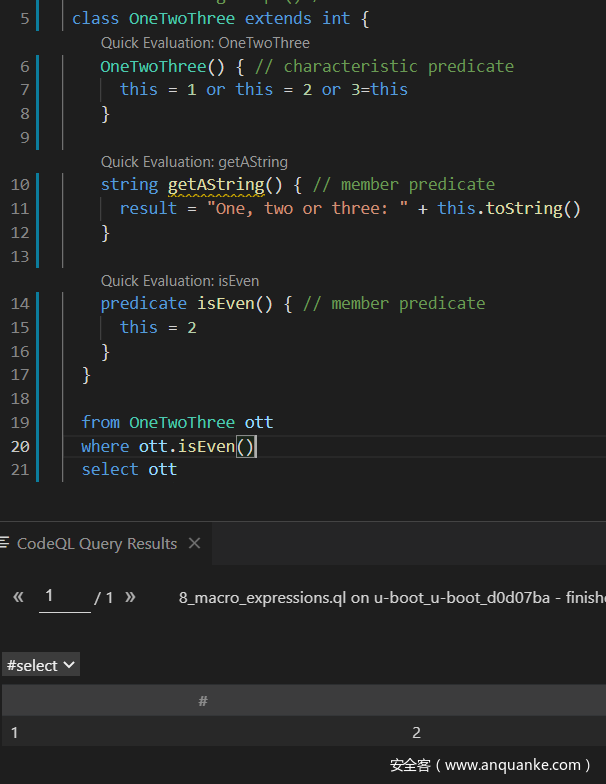The width and height of the screenshot is (606, 784).
Task: Click line number 5 in gutter
Action: (25, 19)
